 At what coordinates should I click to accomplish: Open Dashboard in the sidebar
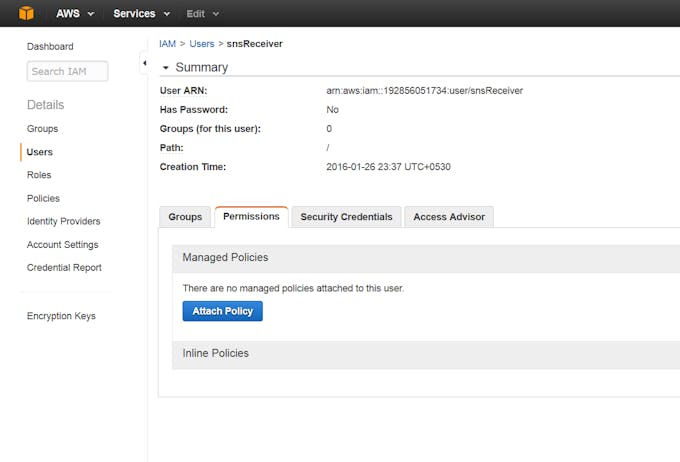point(50,46)
